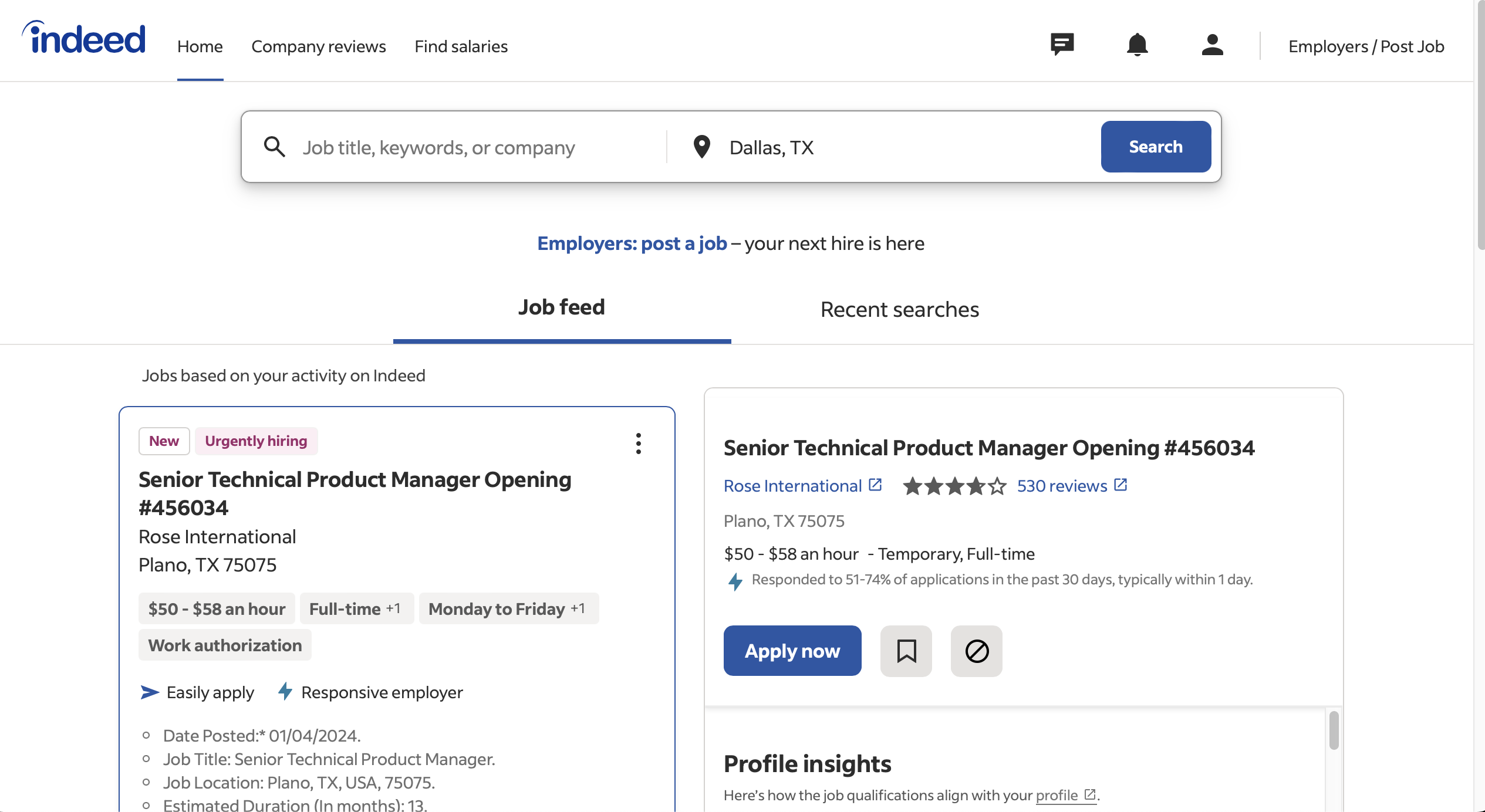Screen dimensions: 1485x812
Task: Click the Profile insights heading
Action: pos(807,764)
